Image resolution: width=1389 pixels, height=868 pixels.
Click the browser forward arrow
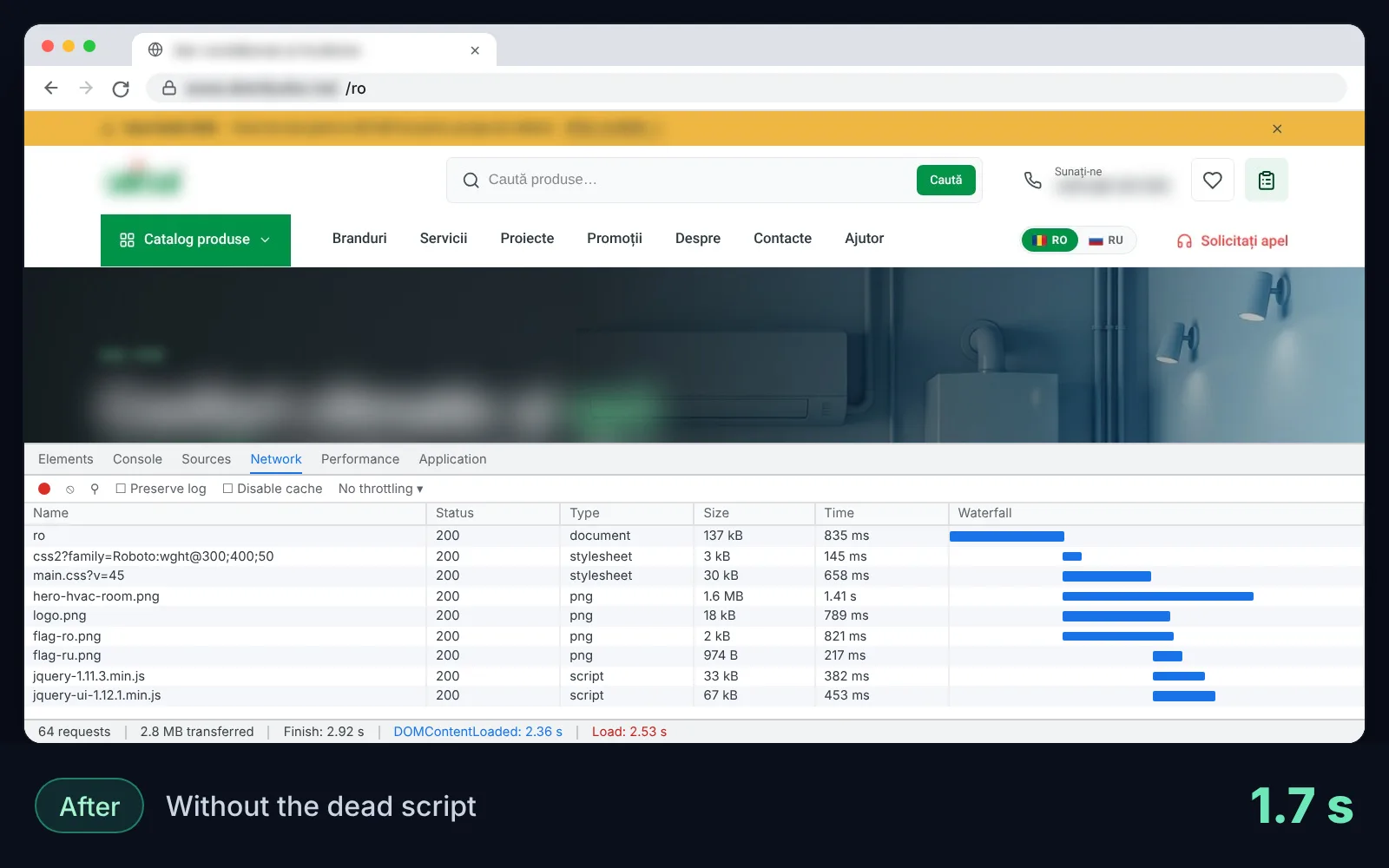pos(86,88)
